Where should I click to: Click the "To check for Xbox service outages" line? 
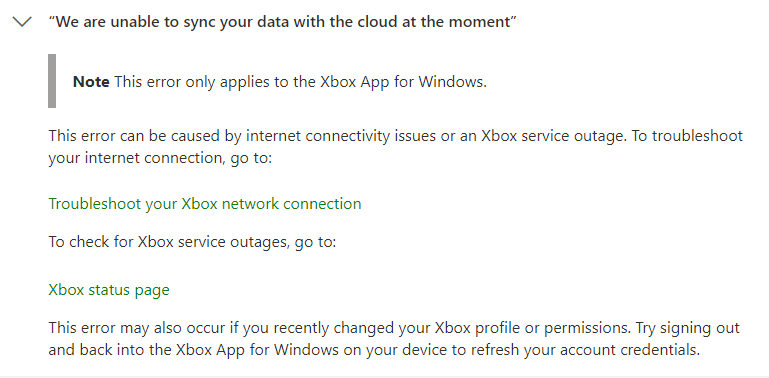192,242
